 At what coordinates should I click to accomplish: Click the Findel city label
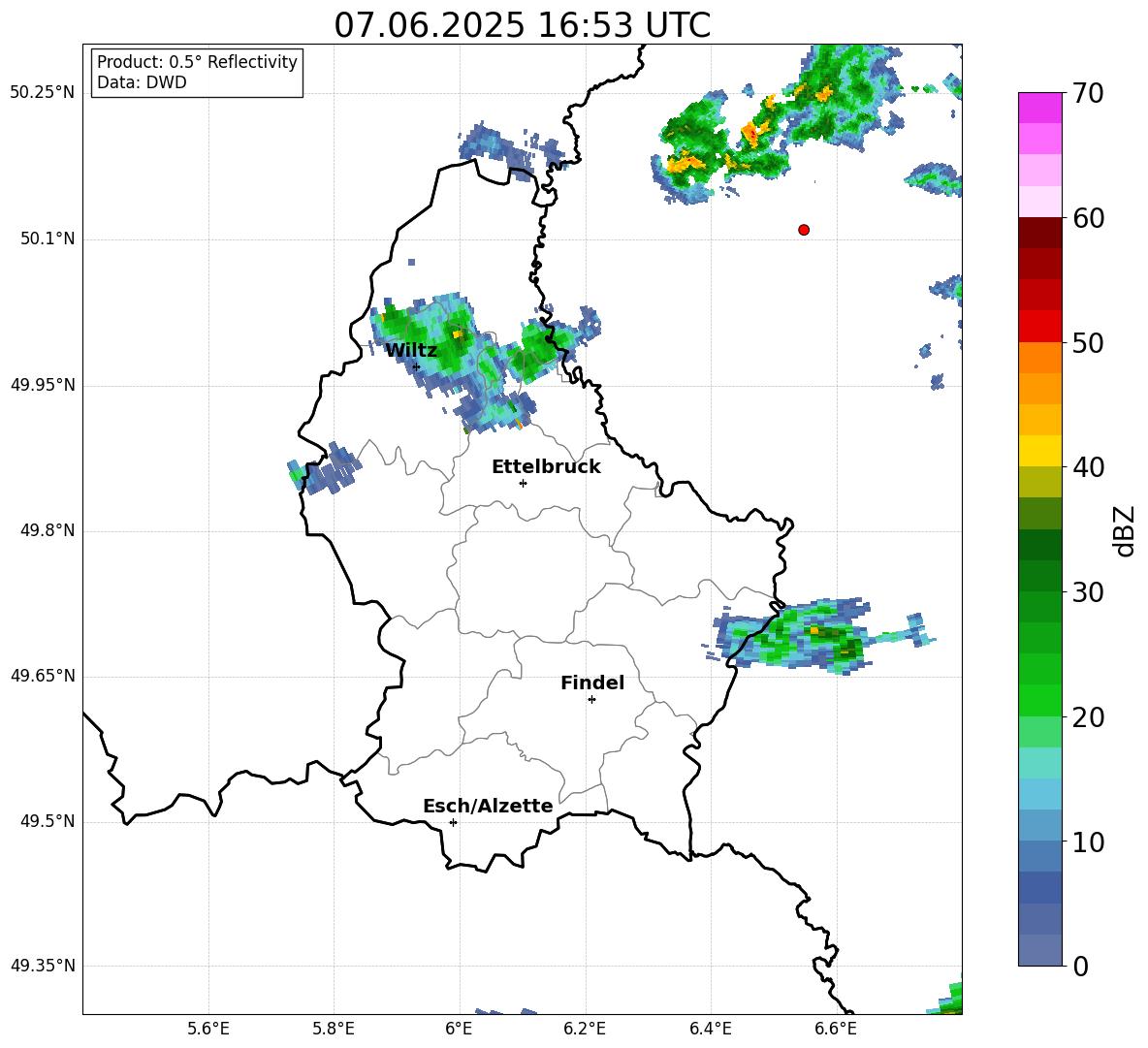tap(592, 683)
